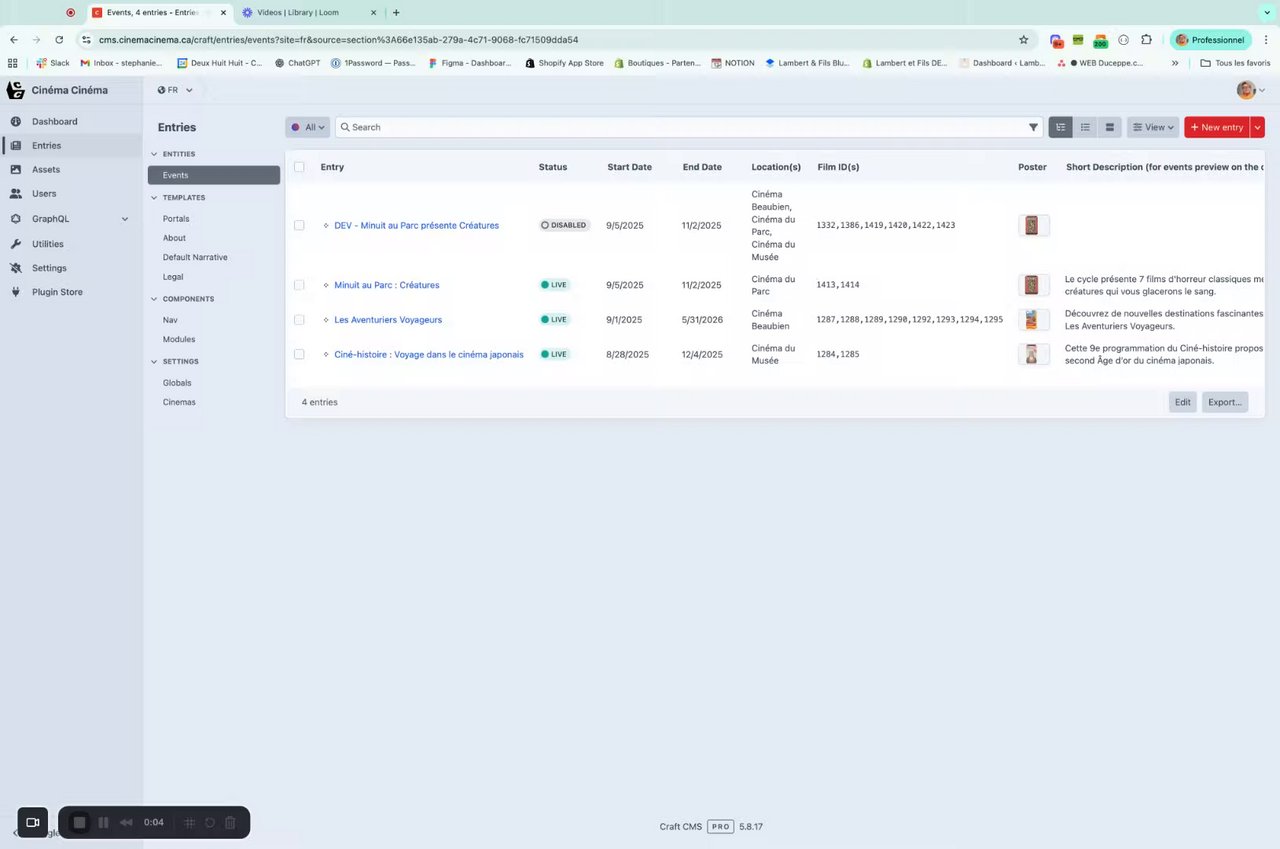Viewport: 1280px width, 849px height.
Task: Open the user account menu
Action: click(x=1251, y=90)
